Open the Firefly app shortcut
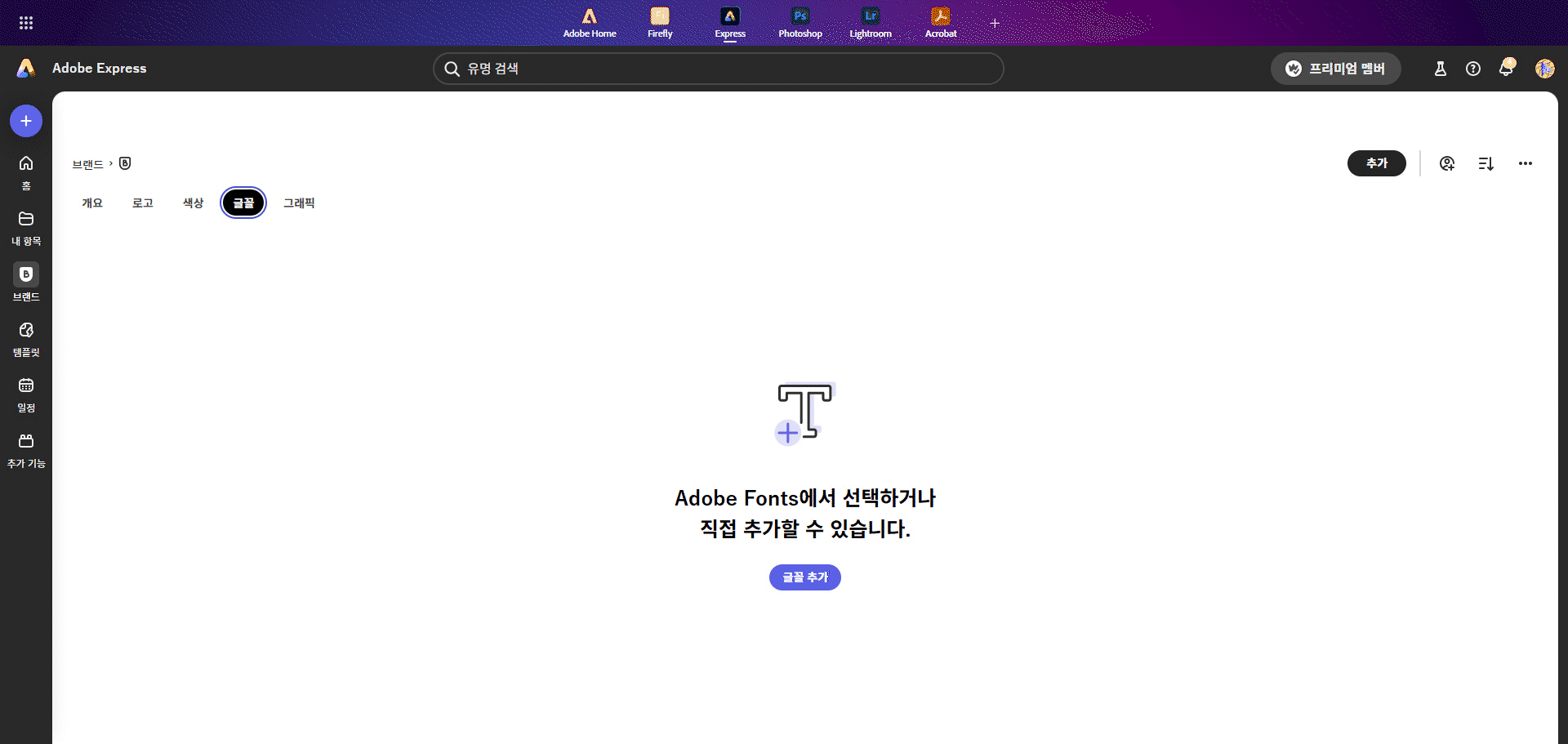Image resolution: width=1568 pixels, height=744 pixels. pyautogui.click(x=660, y=23)
